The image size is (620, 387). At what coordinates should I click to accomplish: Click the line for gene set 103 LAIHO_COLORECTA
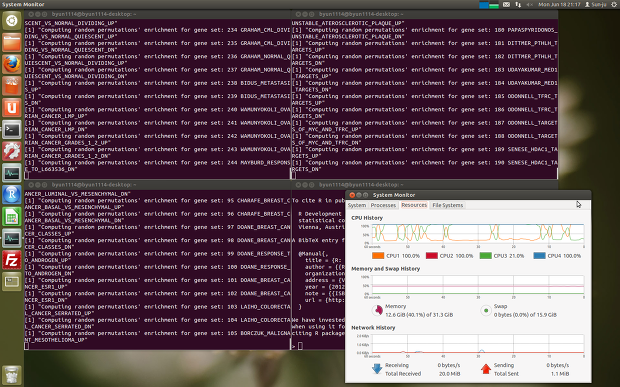157,307
